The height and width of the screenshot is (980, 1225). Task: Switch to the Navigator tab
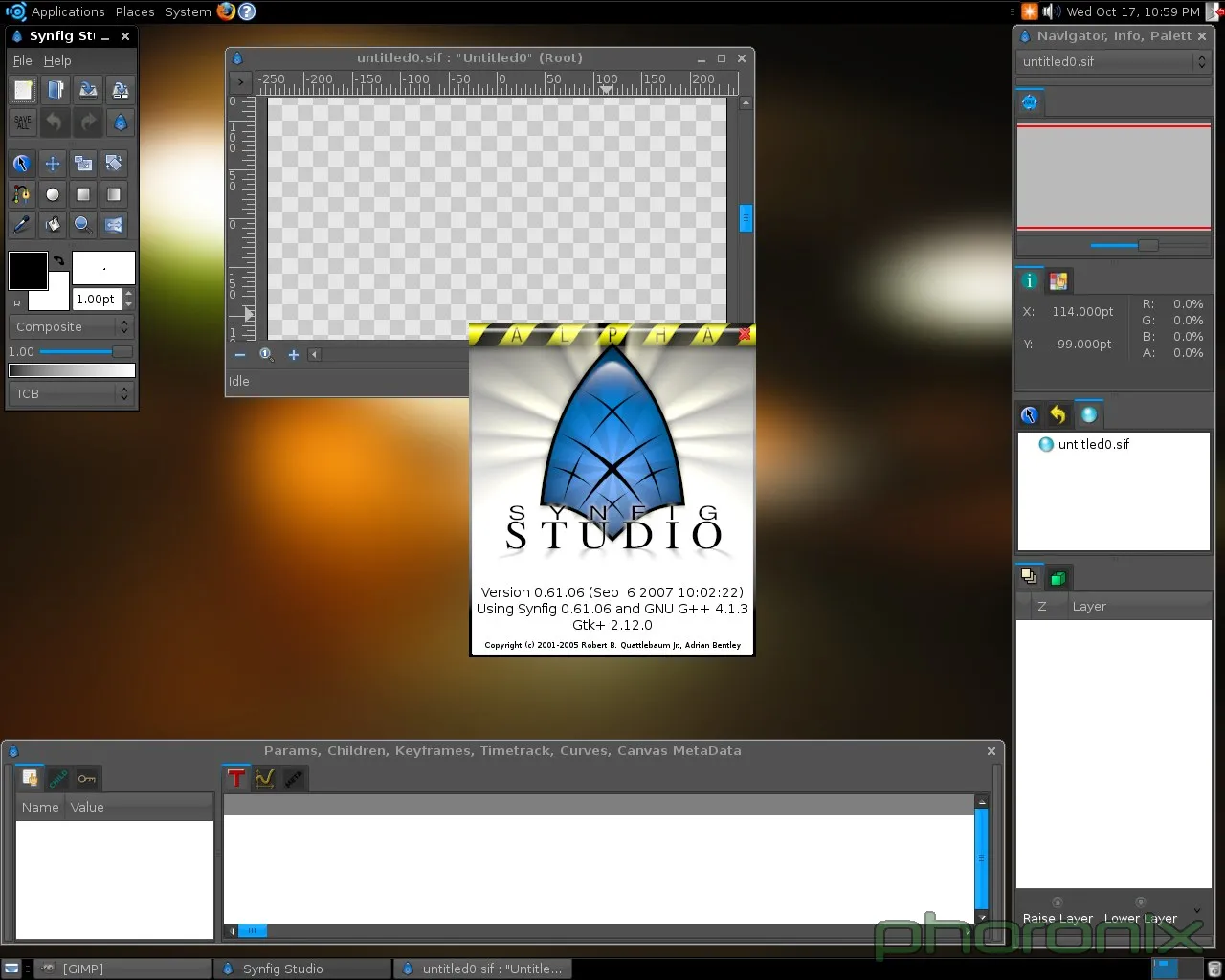click(1030, 102)
